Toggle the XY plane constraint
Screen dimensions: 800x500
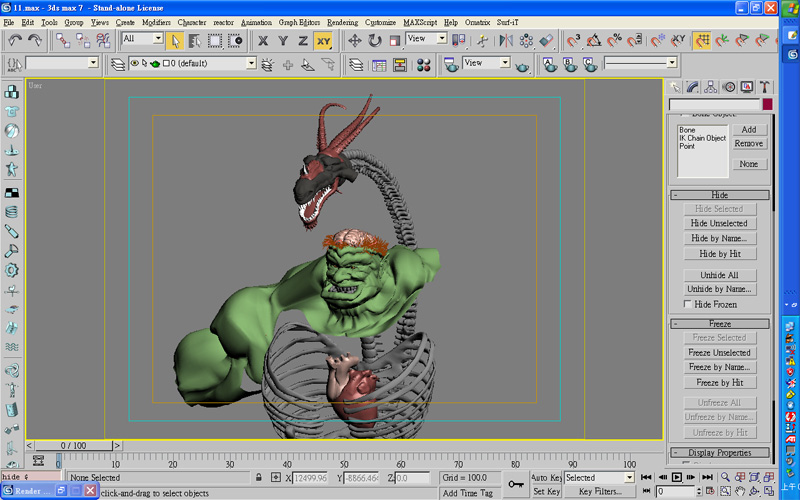coord(323,41)
